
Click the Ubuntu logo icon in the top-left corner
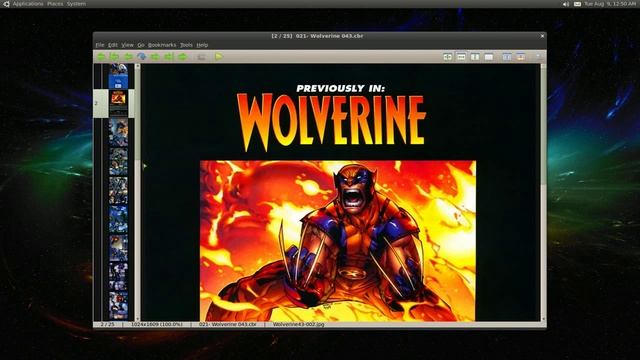[6, 4]
